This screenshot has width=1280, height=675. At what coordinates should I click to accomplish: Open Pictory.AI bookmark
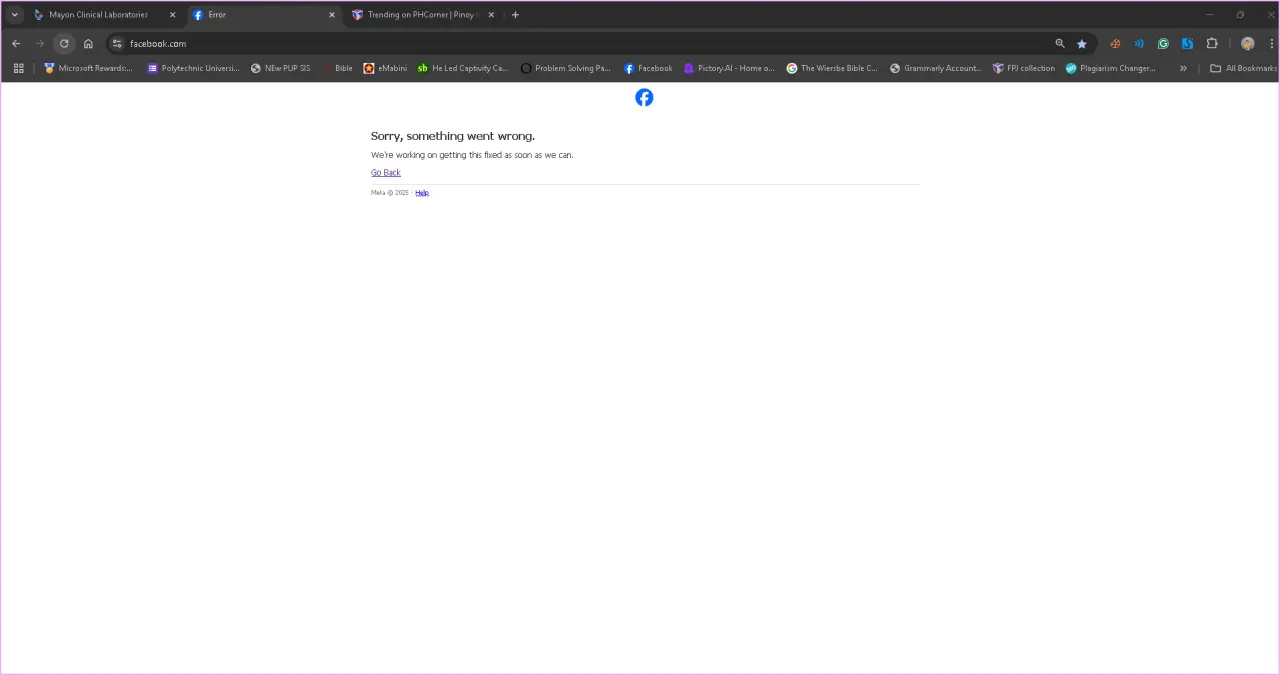pos(729,68)
